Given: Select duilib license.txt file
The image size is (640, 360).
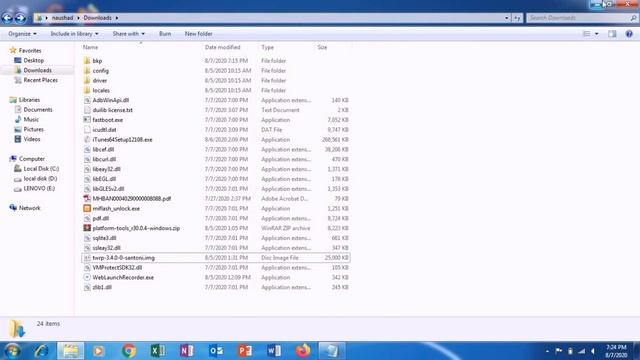Looking at the screenshot, I should [112, 110].
